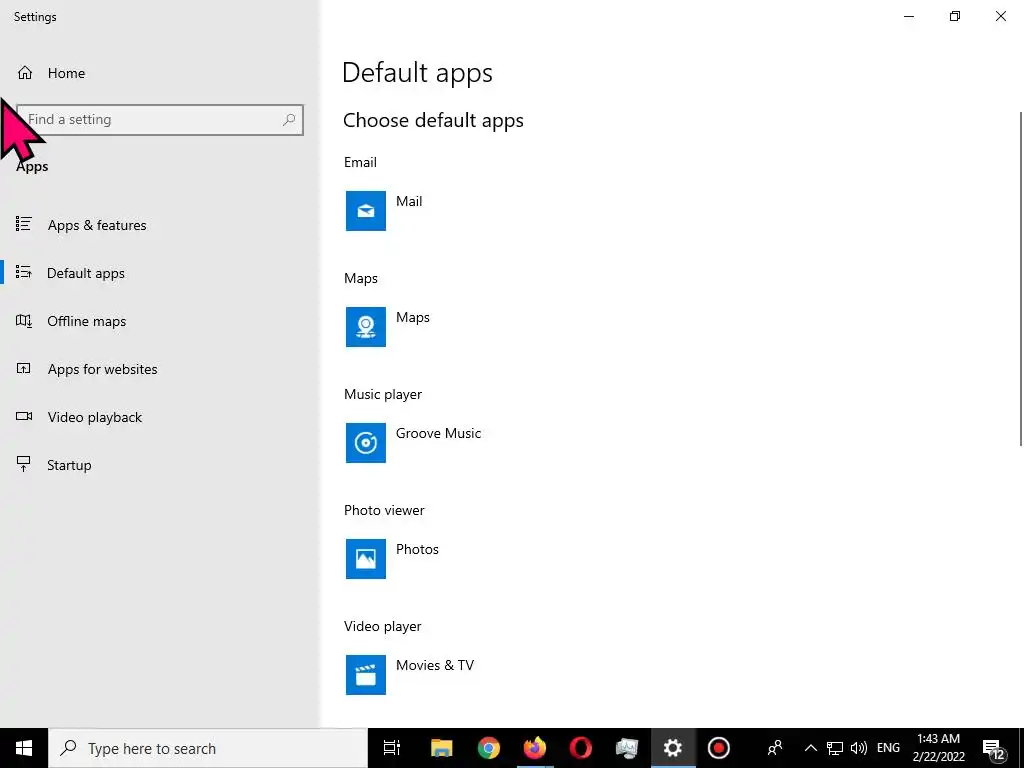The width and height of the screenshot is (1024, 768).
Task: Switch input language ENG
Action: [x=888, y=748]
